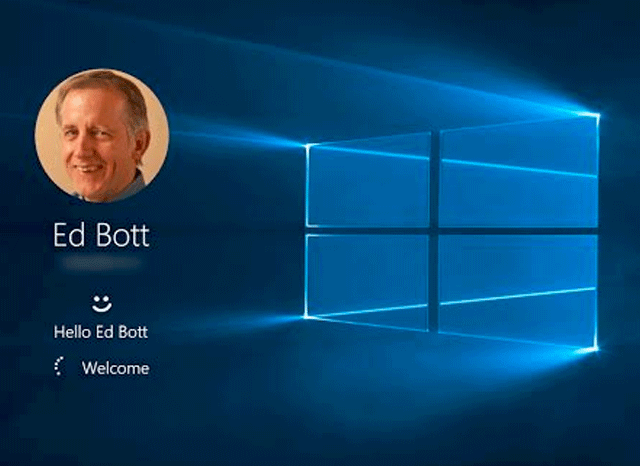640x466 pixels.
Task: Click the 'Welcome' sign-in status text
Action: point(116,368)
